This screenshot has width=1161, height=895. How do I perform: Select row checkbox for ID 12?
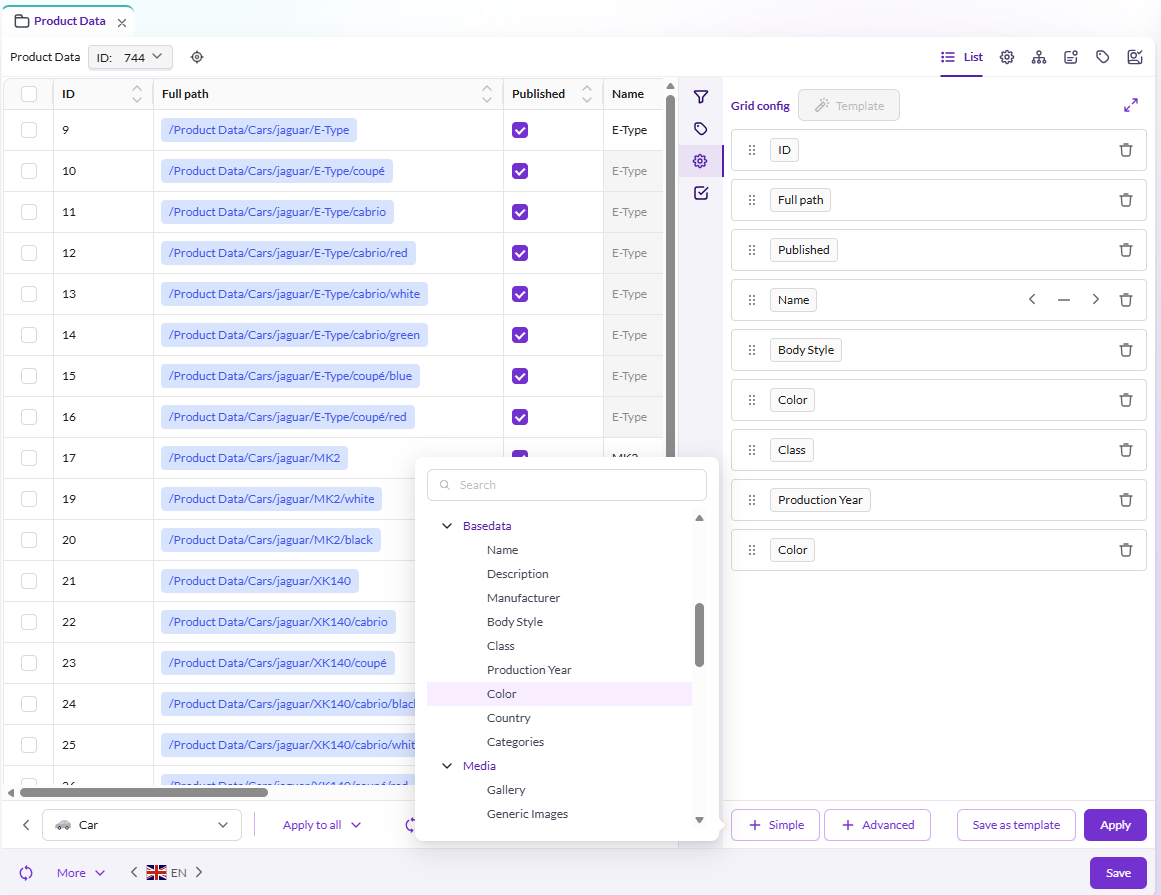point(29,253)
